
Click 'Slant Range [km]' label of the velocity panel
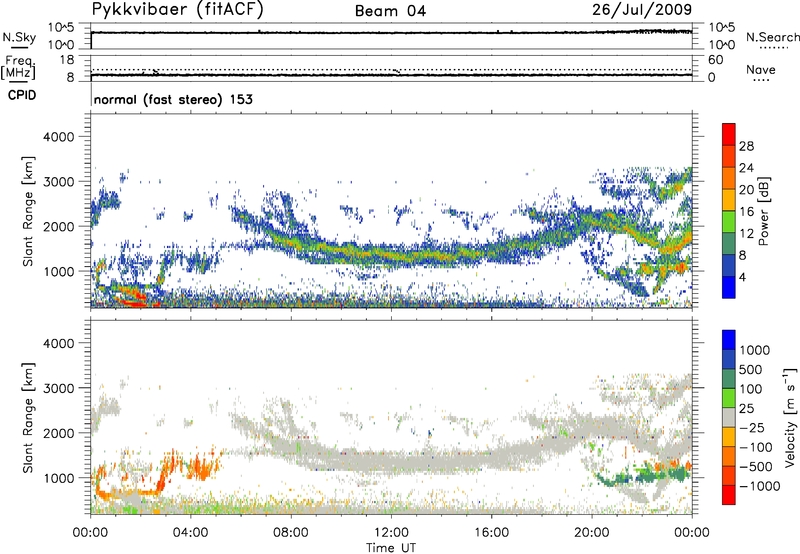coord(28,417)
